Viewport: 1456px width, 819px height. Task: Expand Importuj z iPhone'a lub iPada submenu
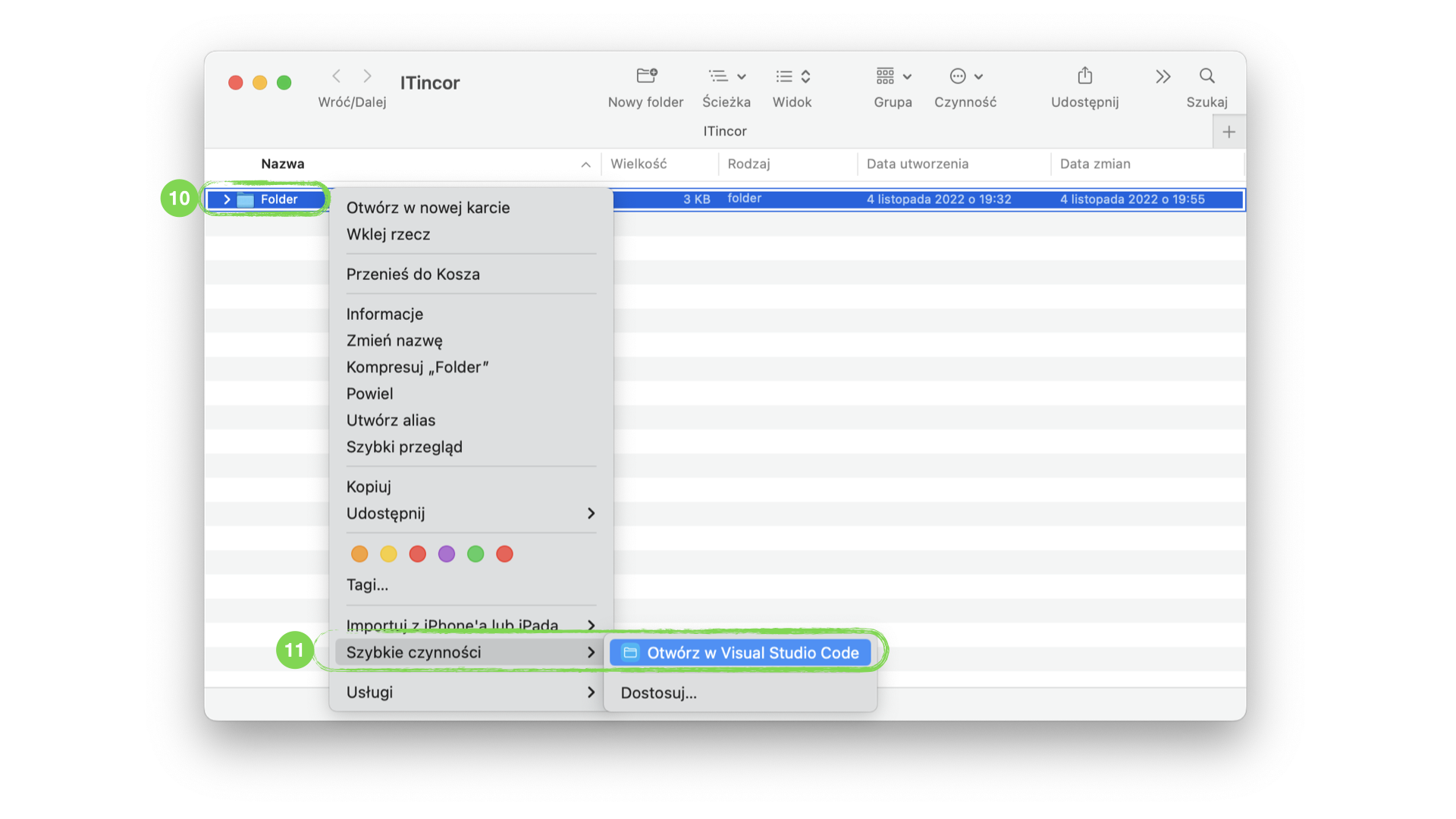pos(591,625)
